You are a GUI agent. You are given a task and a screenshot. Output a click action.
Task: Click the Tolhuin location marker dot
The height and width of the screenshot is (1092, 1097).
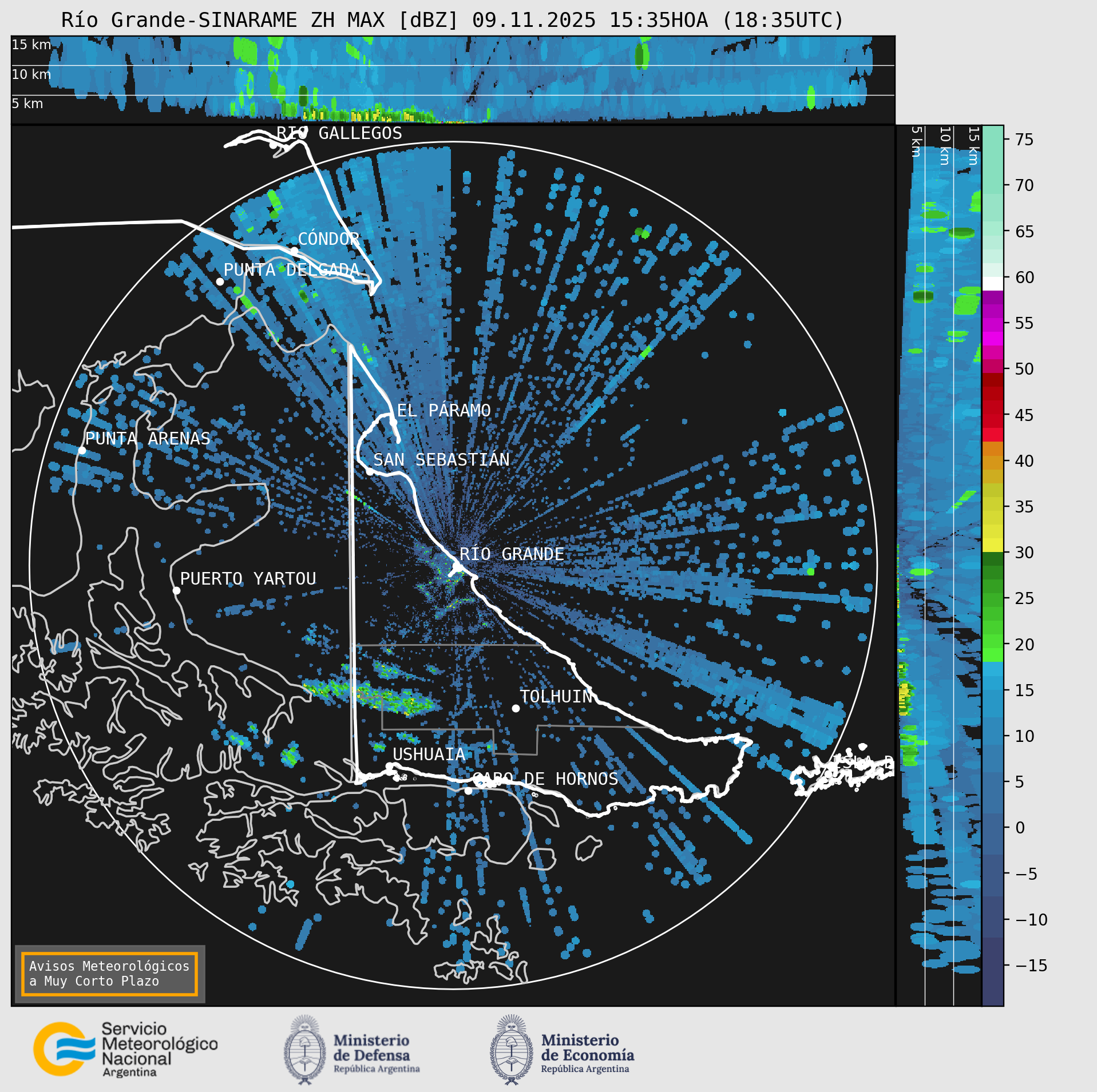516,708
